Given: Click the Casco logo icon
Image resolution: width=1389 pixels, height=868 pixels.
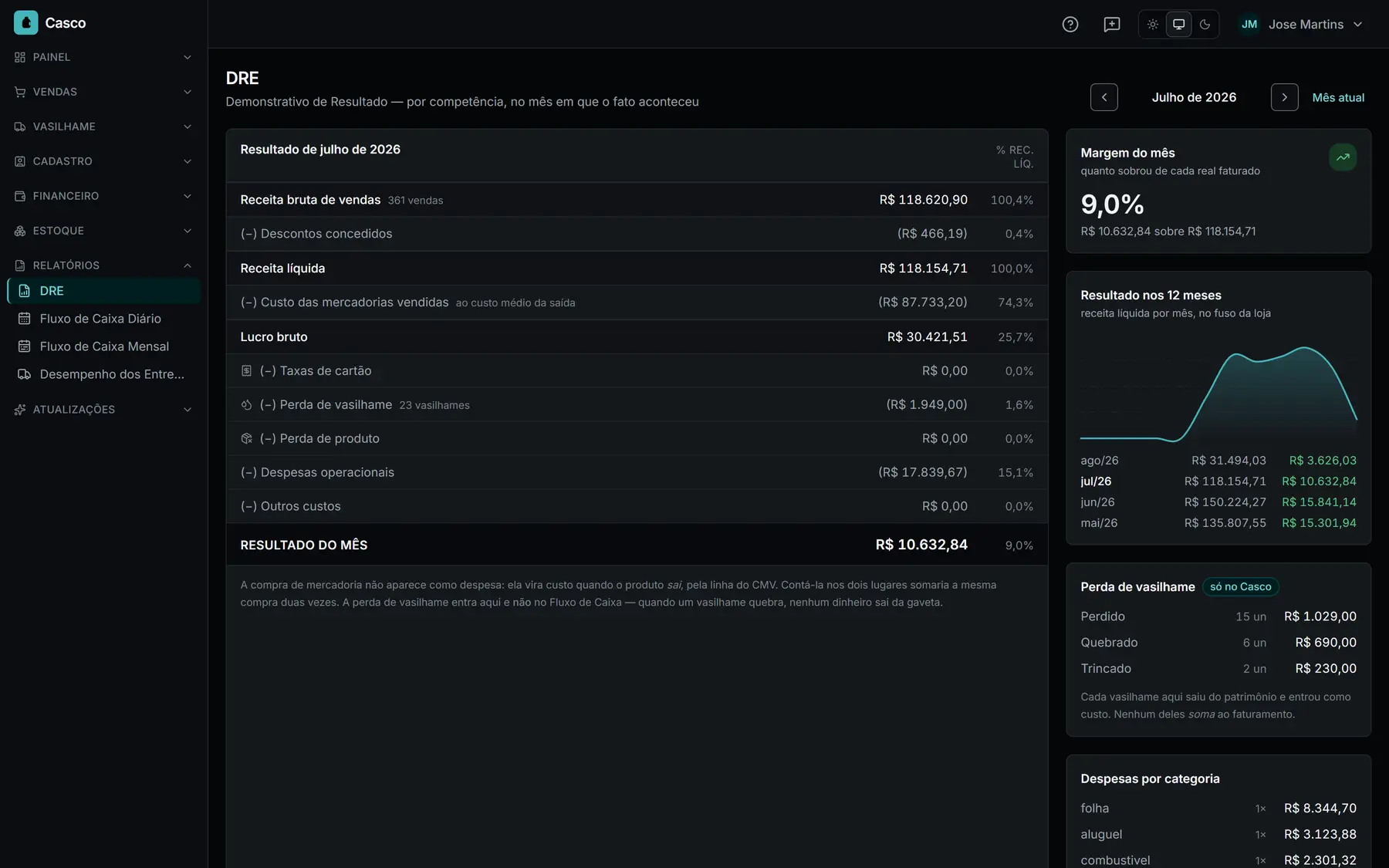Looking at the screenshot, I should point(25,22).
